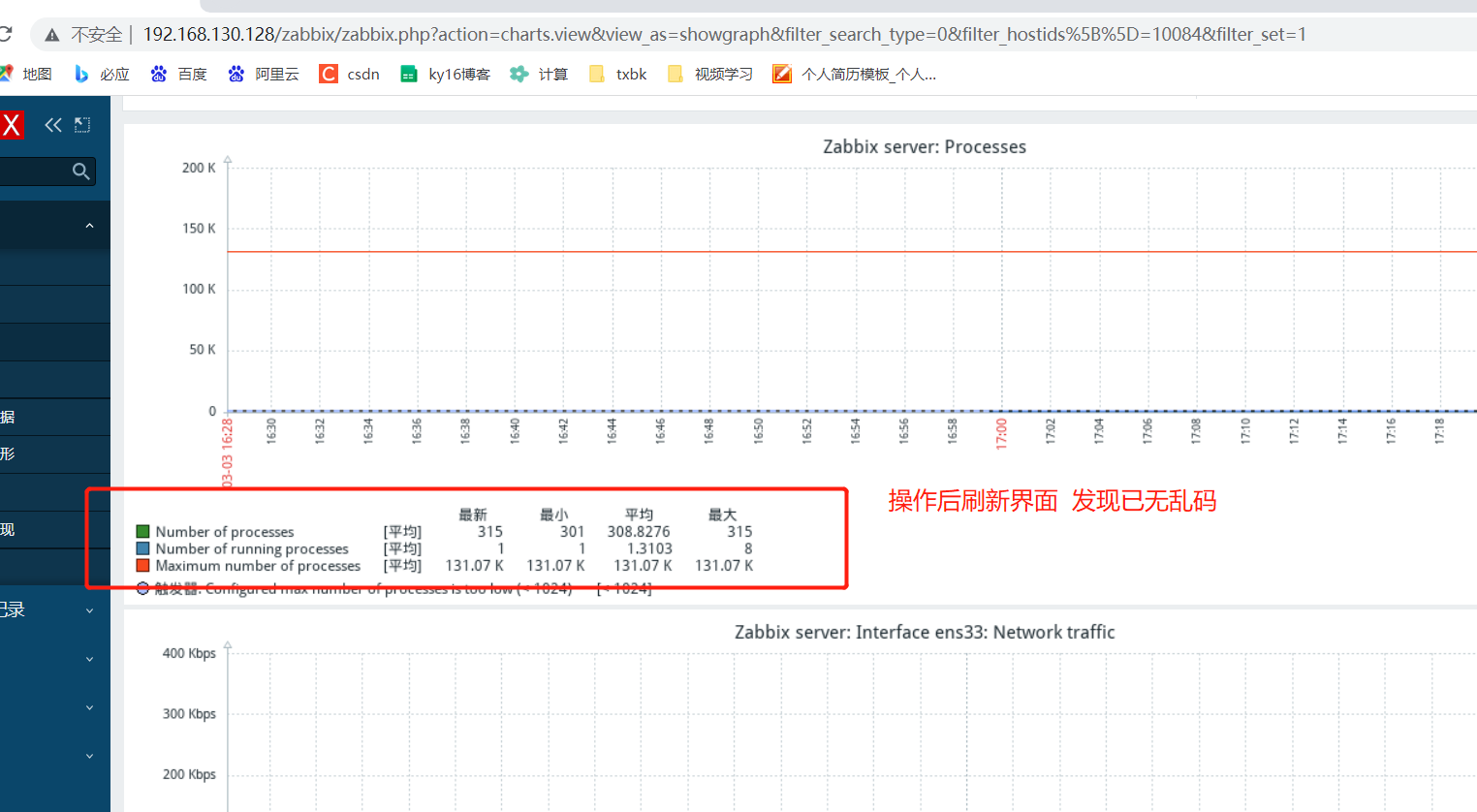Click green Number of processes legend swatch
The image size is (1477, 812).
(x=142, y=532)
